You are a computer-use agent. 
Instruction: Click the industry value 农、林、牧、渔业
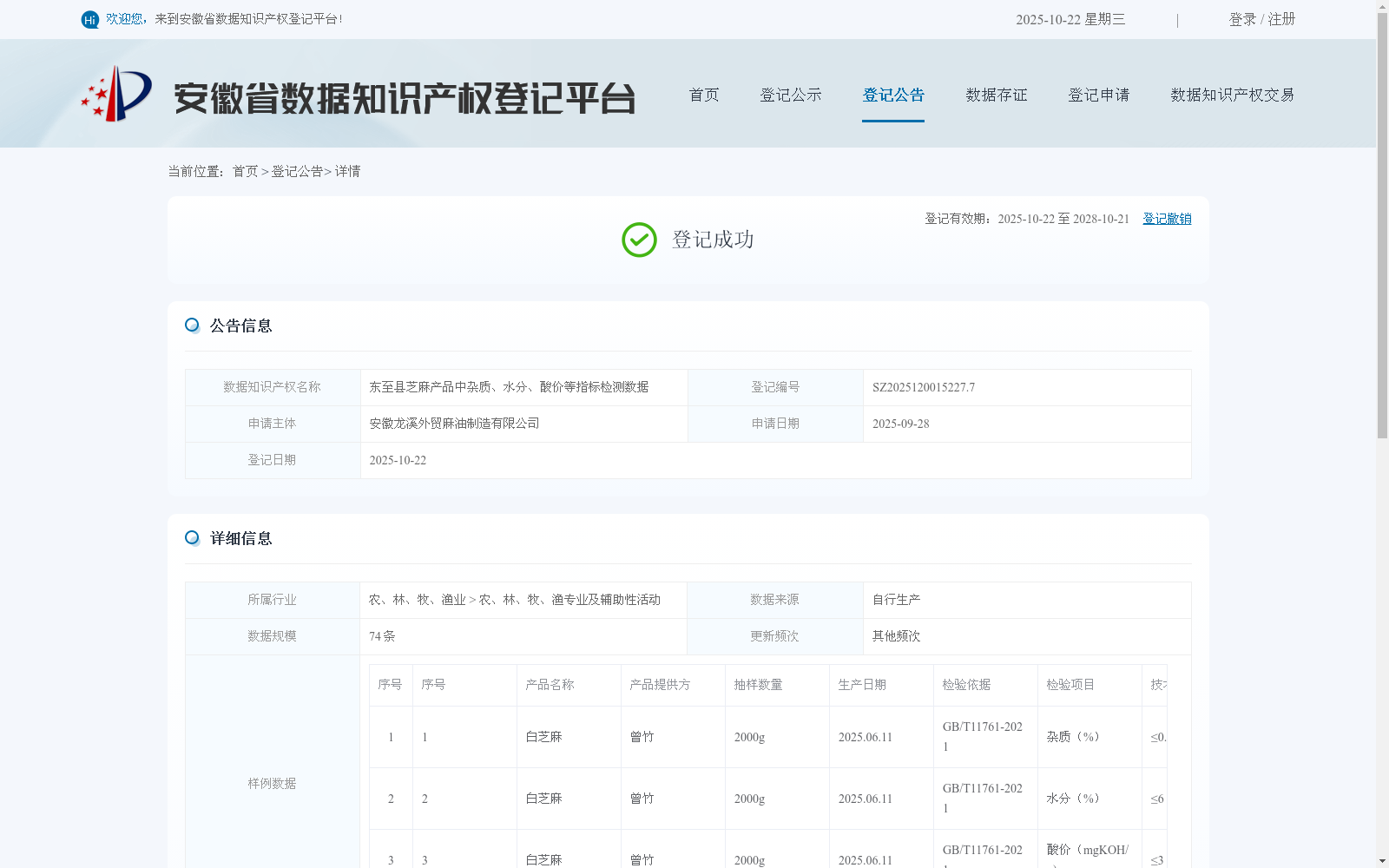coord(417,600)
